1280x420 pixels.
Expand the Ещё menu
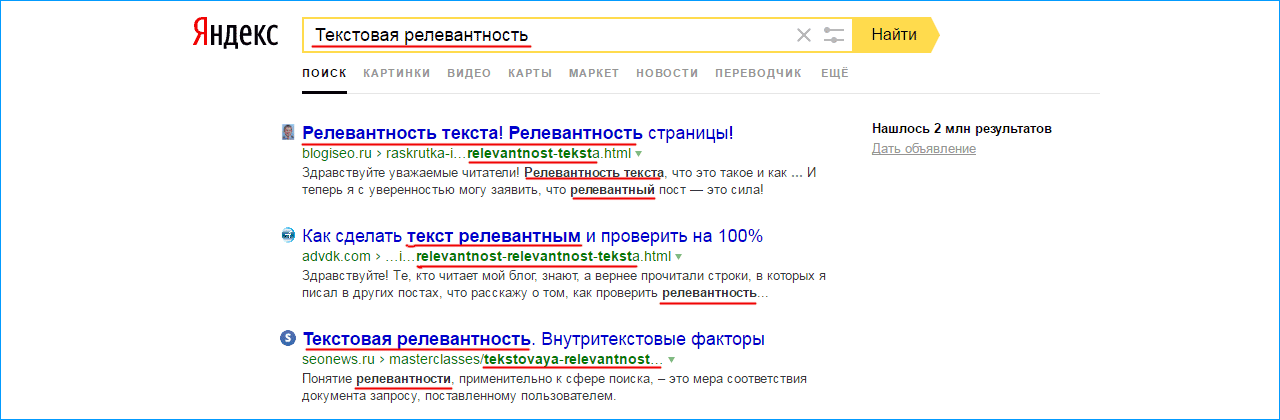tap(834, 73)
